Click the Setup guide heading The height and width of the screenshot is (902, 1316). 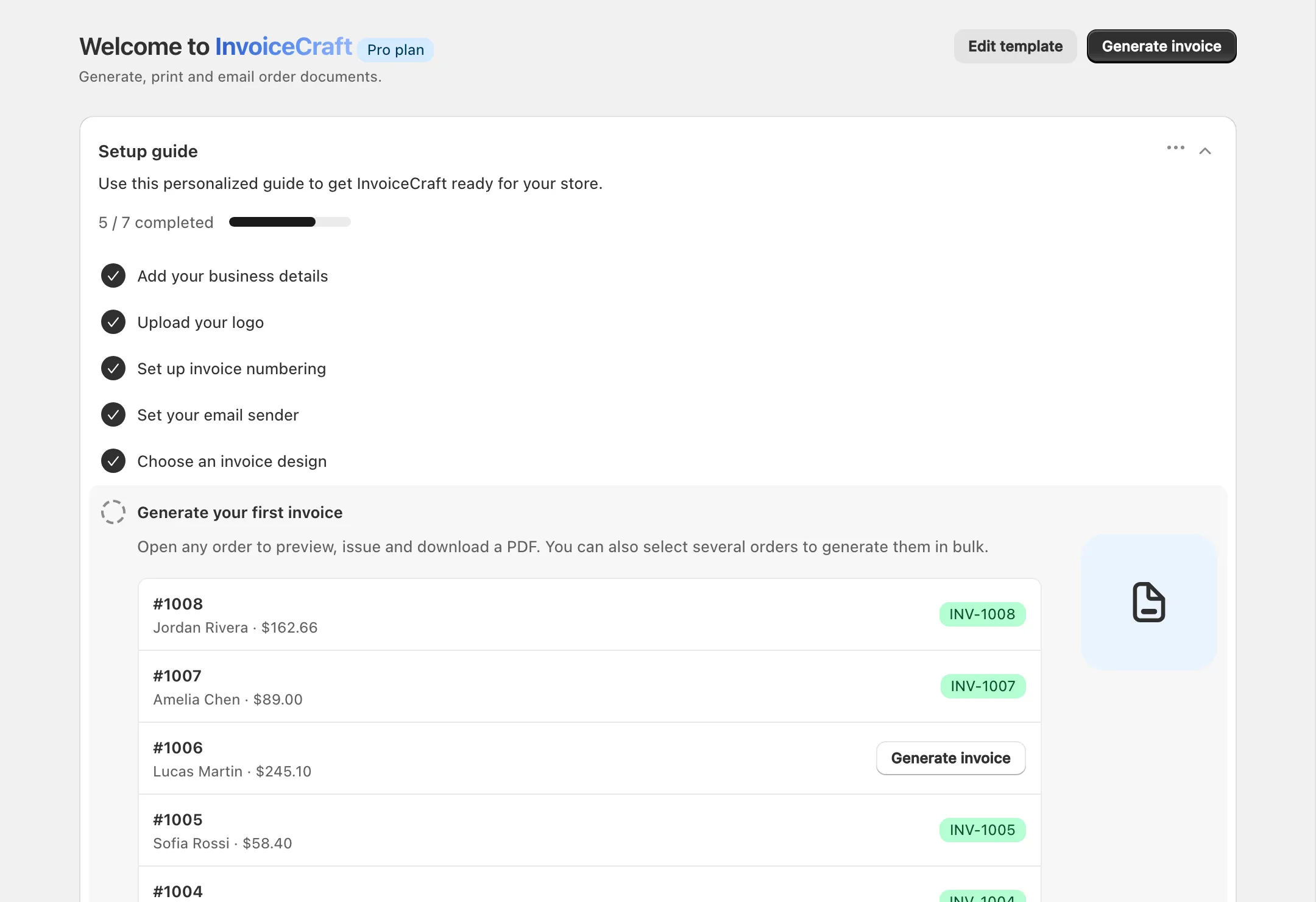click(148, 151)
